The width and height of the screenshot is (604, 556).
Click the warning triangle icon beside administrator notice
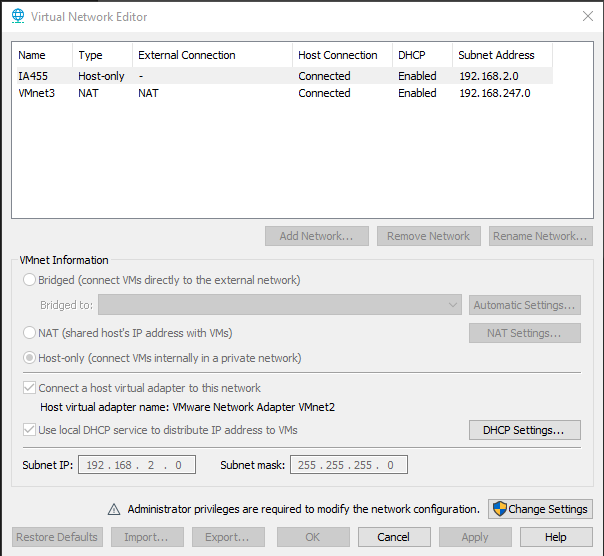point(114,509)
